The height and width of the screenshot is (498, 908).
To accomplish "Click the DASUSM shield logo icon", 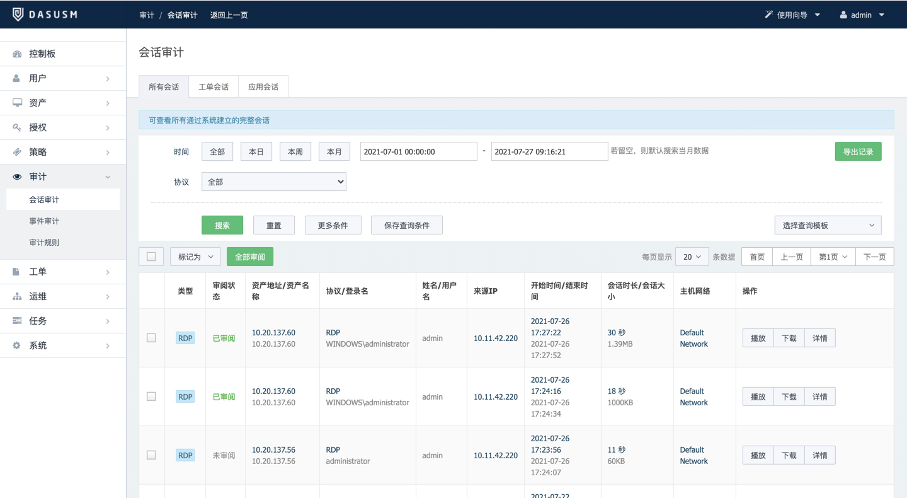I will (x=18, y=14).
